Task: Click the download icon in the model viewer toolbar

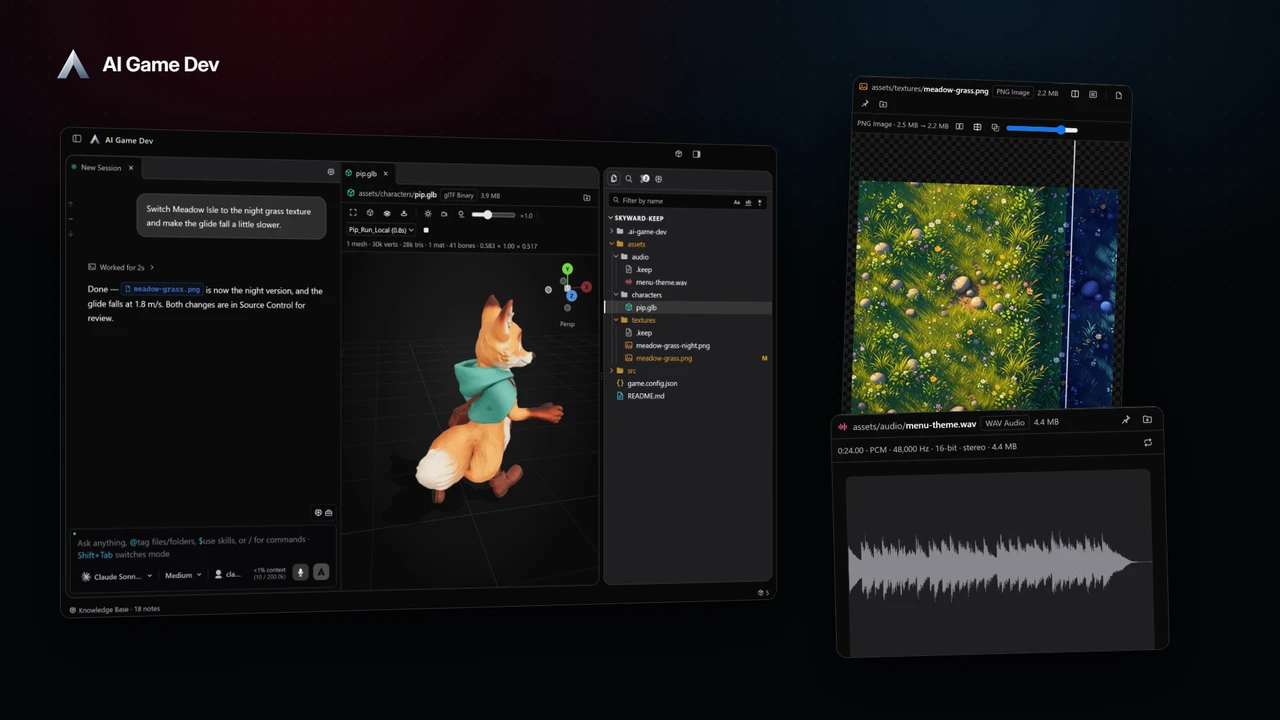Action: tap(404, 213)
